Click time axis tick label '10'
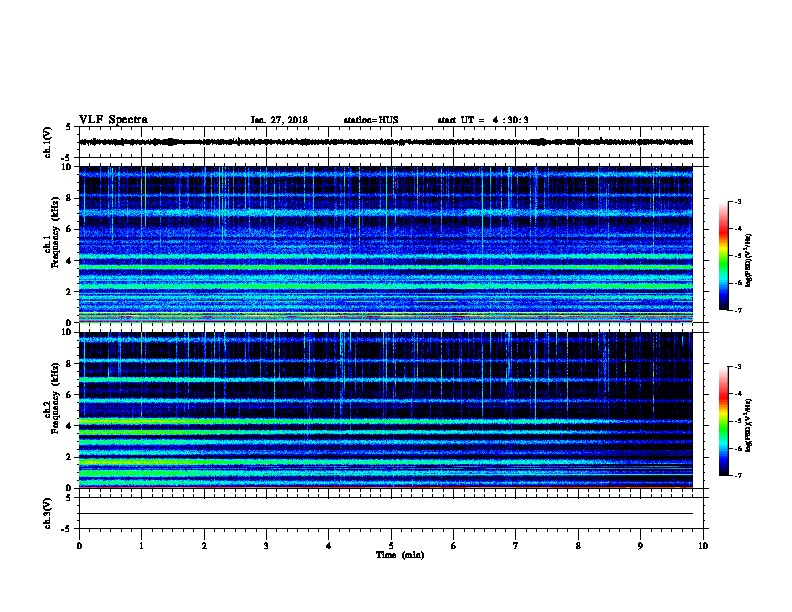 point(703,546)
